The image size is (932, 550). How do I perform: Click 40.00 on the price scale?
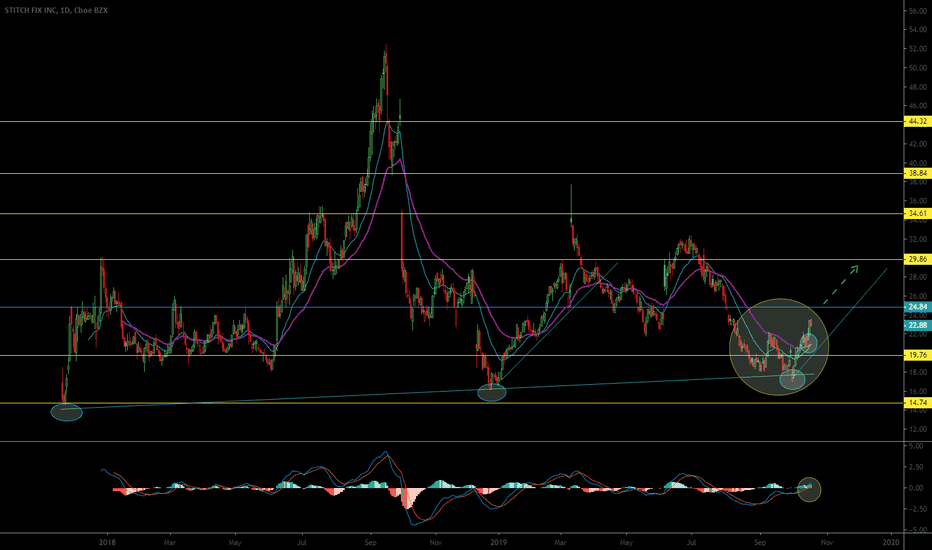coord(917,163)
